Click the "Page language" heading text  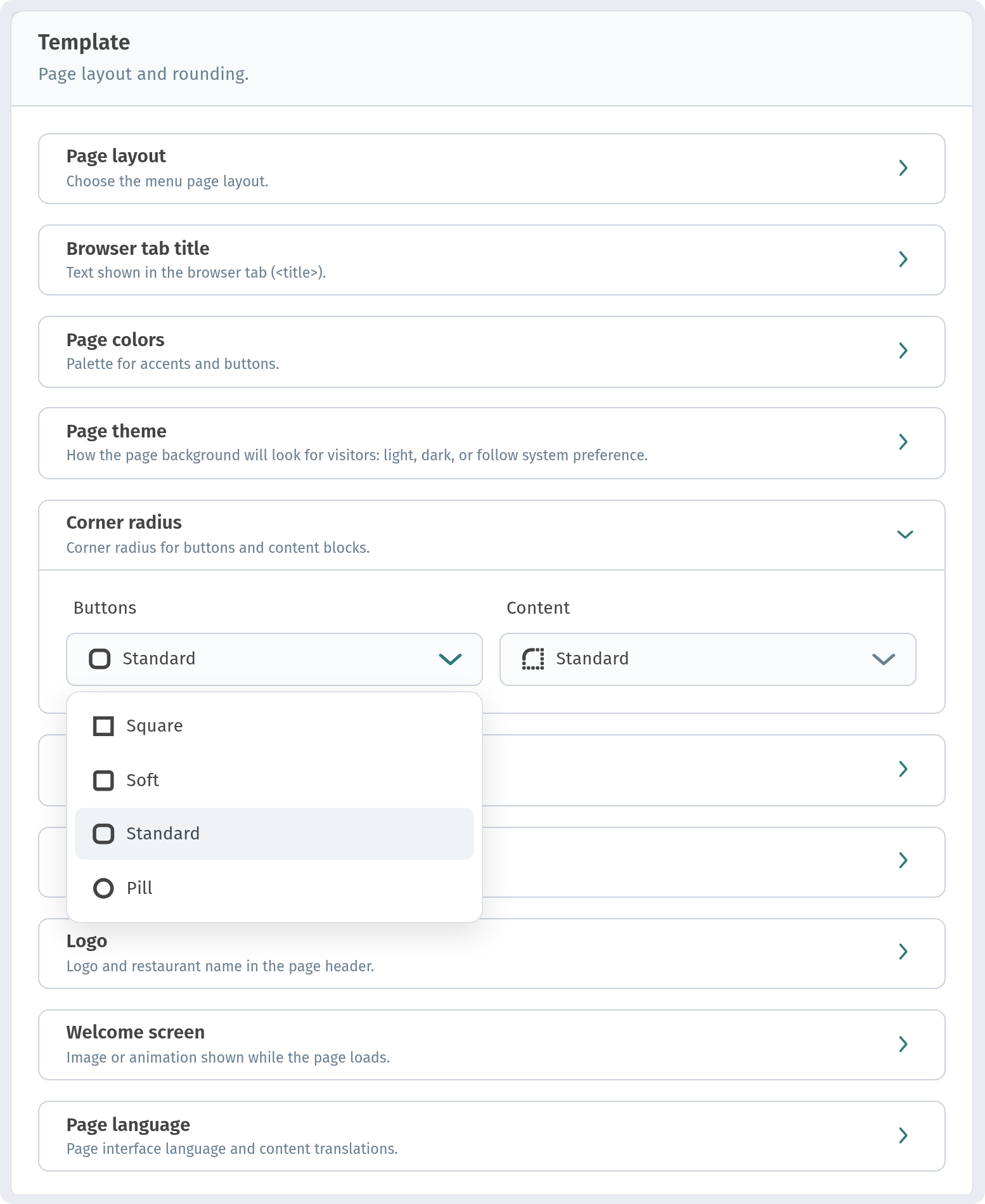128,1125
